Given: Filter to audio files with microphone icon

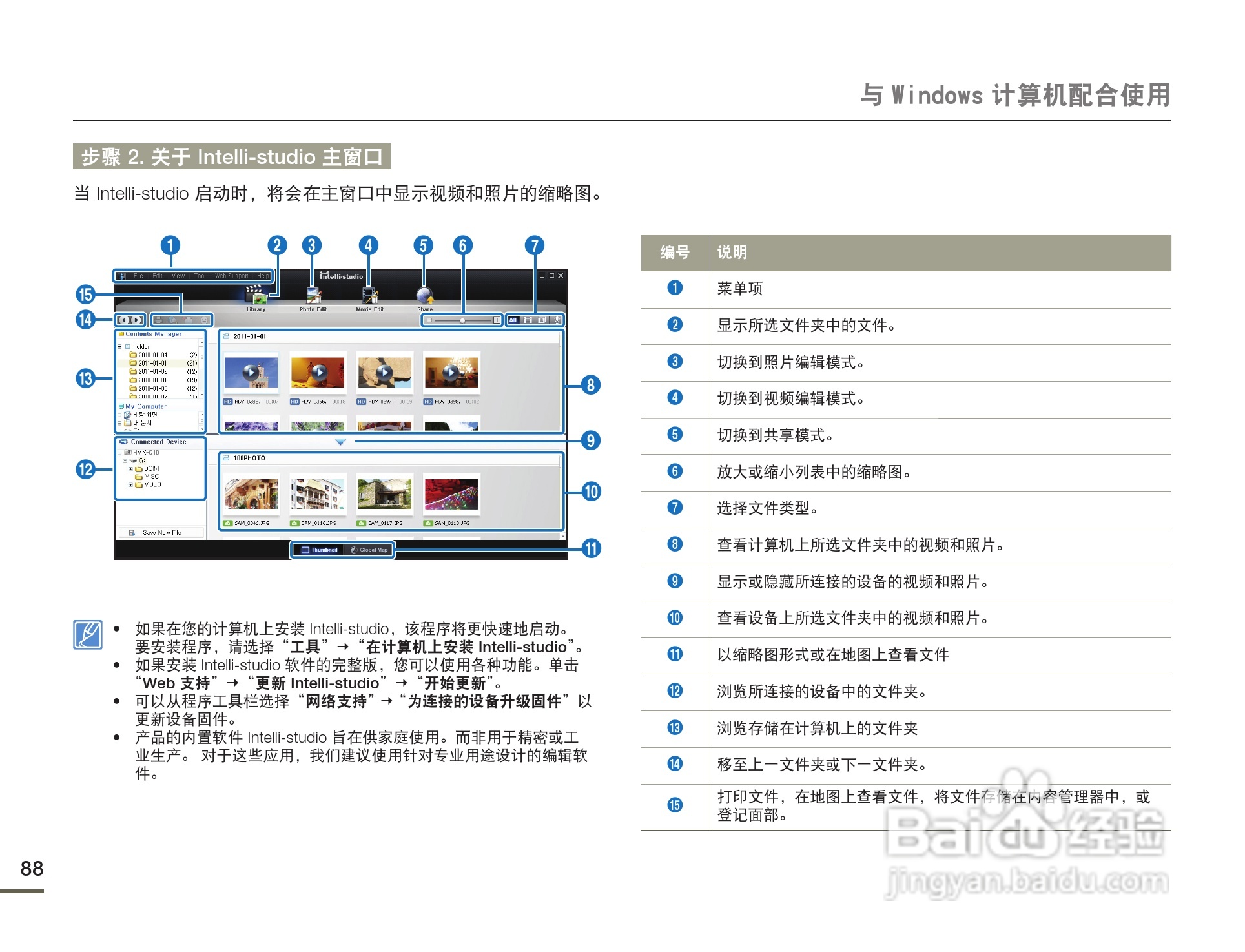Looking at the screenshot, I should [x=557, y=320].
